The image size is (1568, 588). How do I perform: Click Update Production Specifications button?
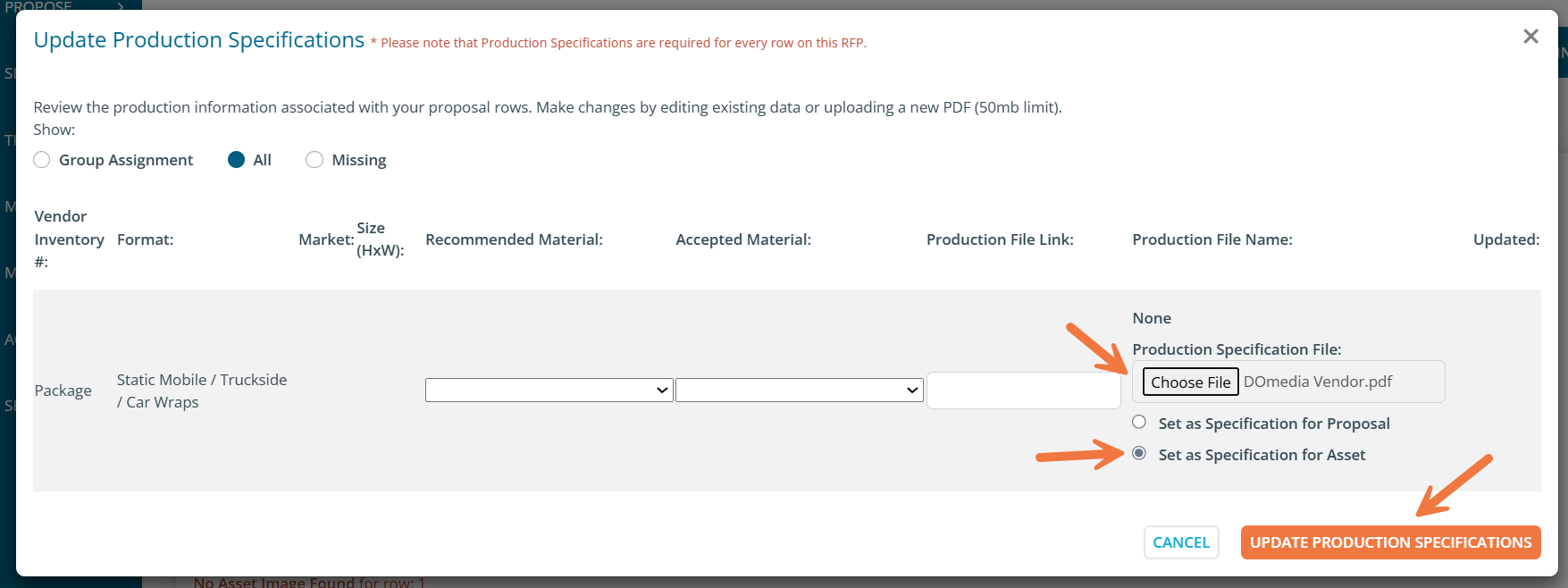pyautogui.click(x=1390, y=542)
